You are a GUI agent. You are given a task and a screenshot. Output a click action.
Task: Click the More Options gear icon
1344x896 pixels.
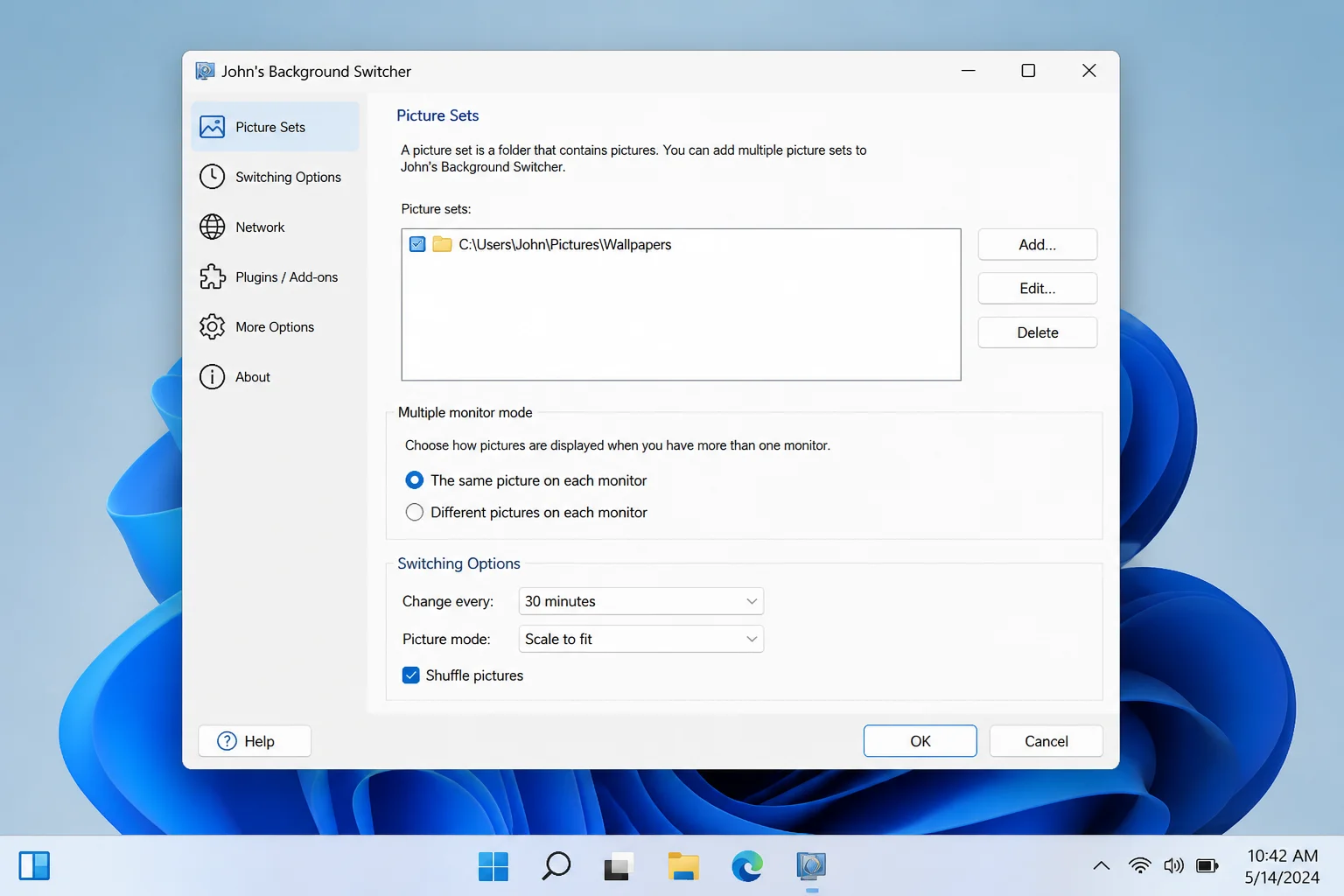coord(212,326)
